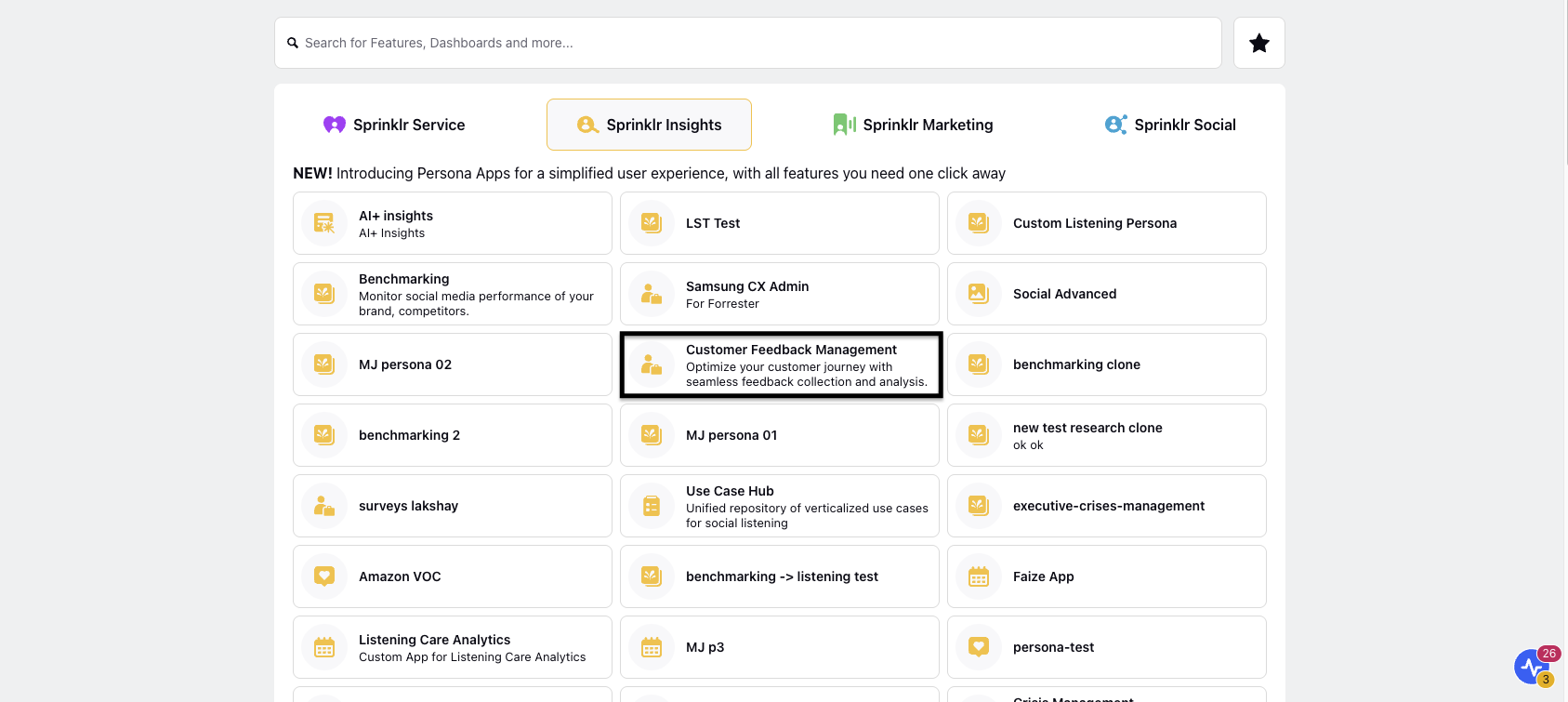Click the AI+ insights card icon
This screenshot has width=1568, height=702.
tap(324, 223)
